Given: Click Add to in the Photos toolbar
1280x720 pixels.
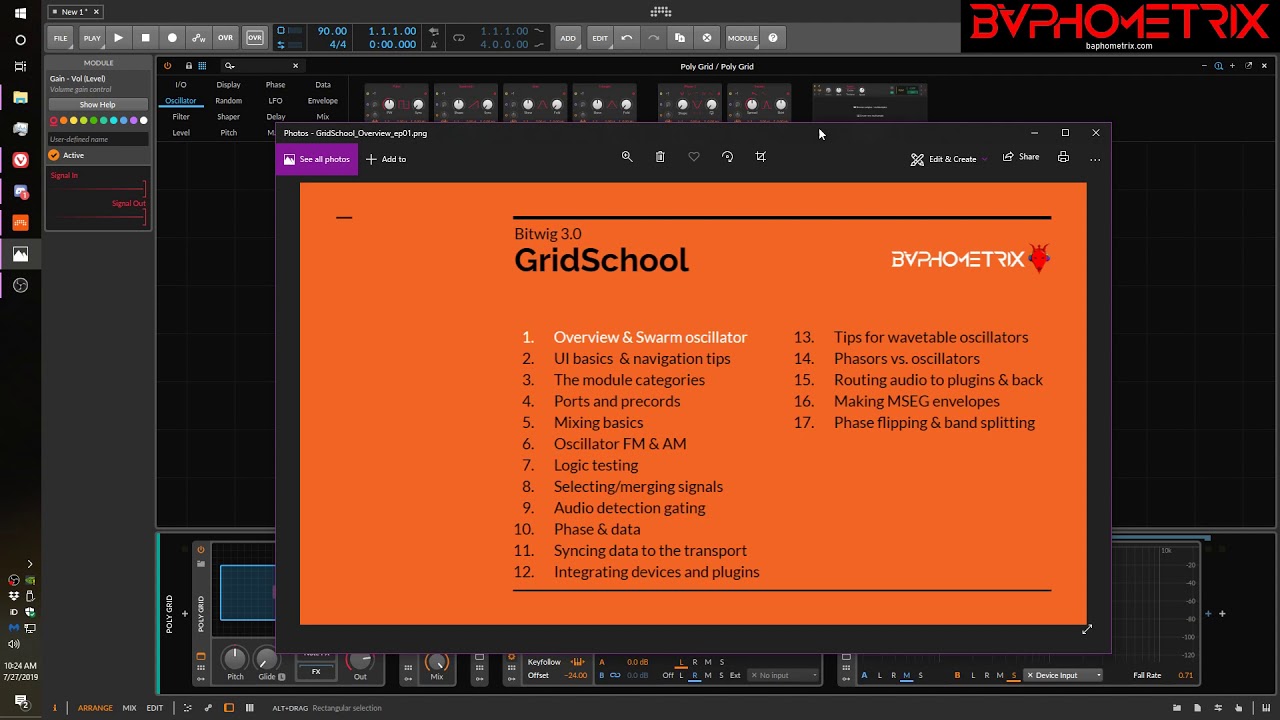Looking at the screenshot, I should [x=386, y=159].
